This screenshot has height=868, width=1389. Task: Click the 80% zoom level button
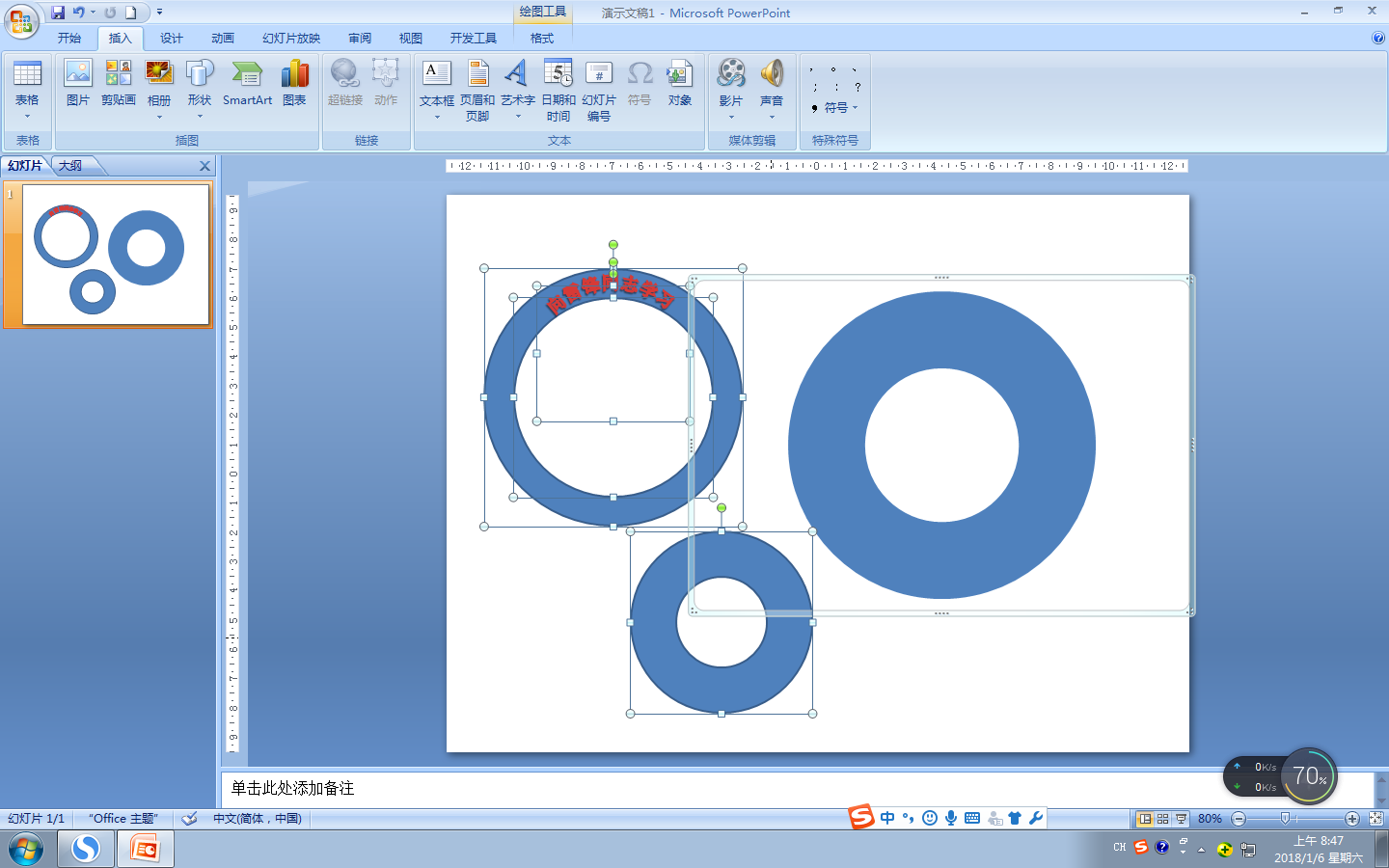click(1210, 819)
